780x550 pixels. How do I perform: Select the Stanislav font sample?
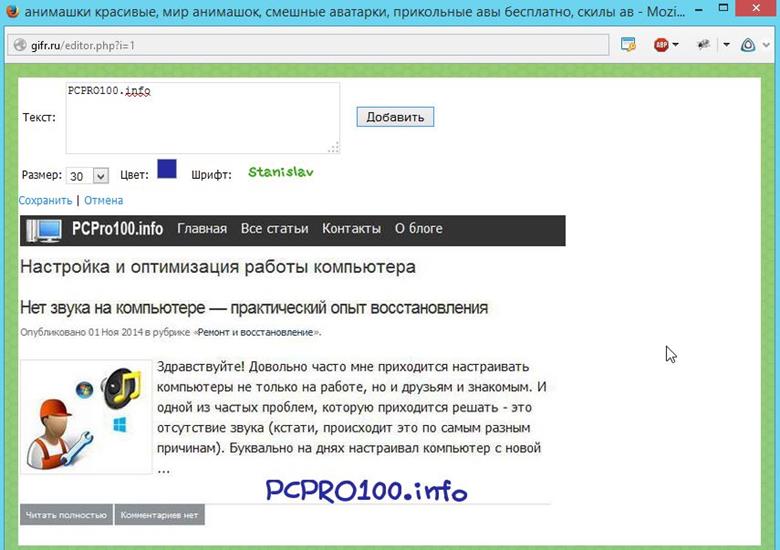pyautogui.click(x=280, y=172)
